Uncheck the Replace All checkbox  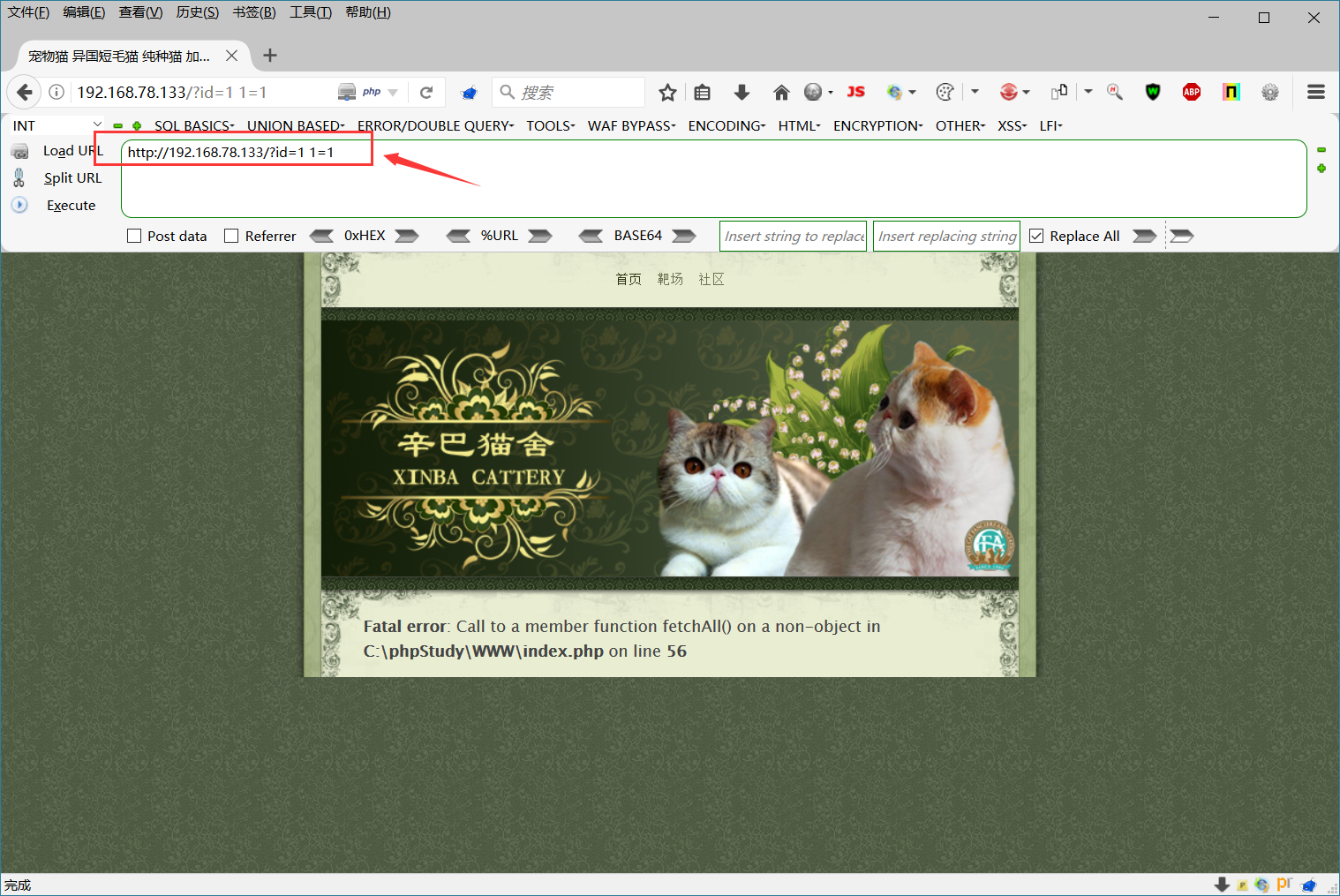[1036, 236]
